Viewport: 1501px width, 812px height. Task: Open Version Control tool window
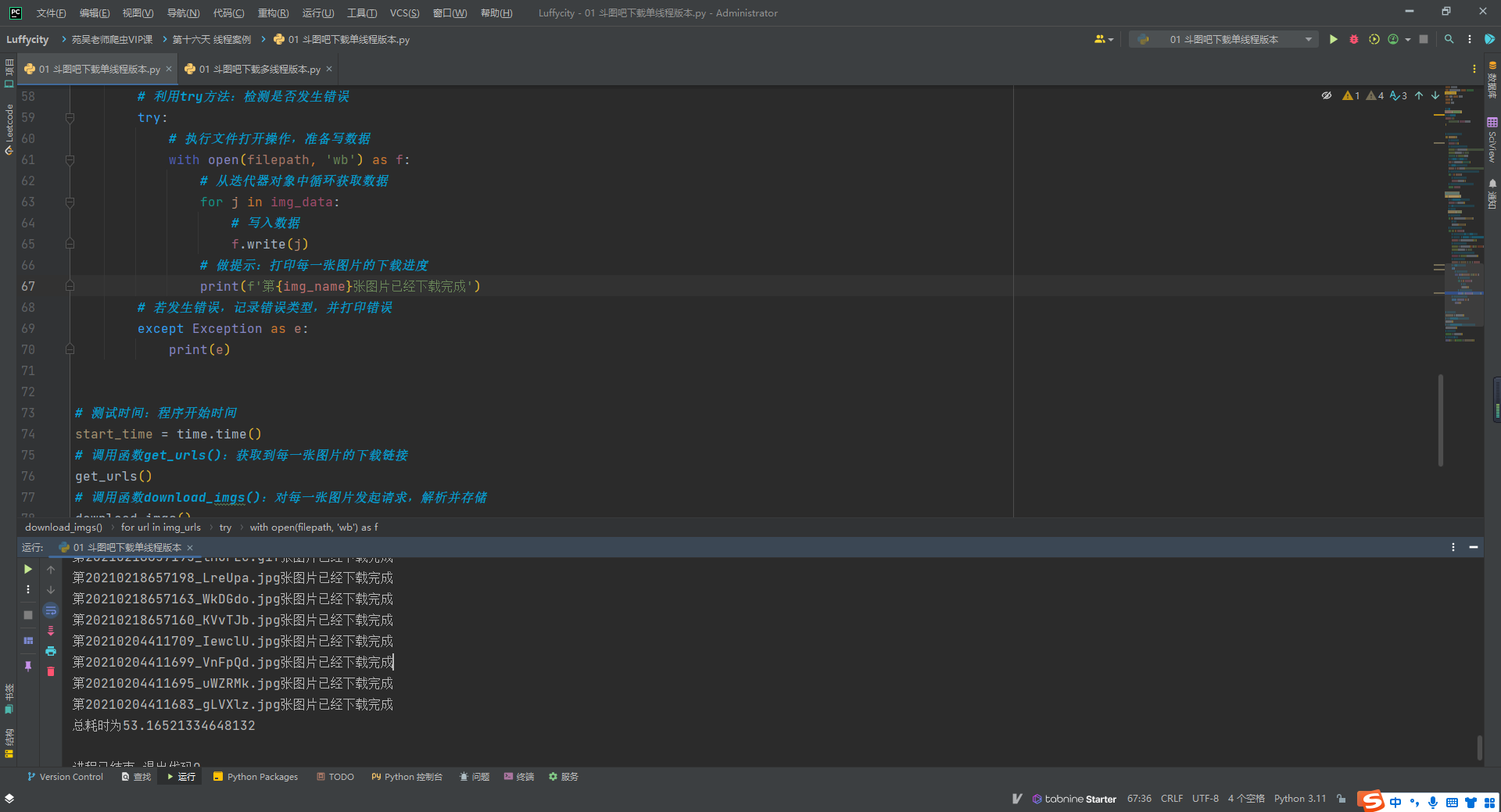pos(65,777)
